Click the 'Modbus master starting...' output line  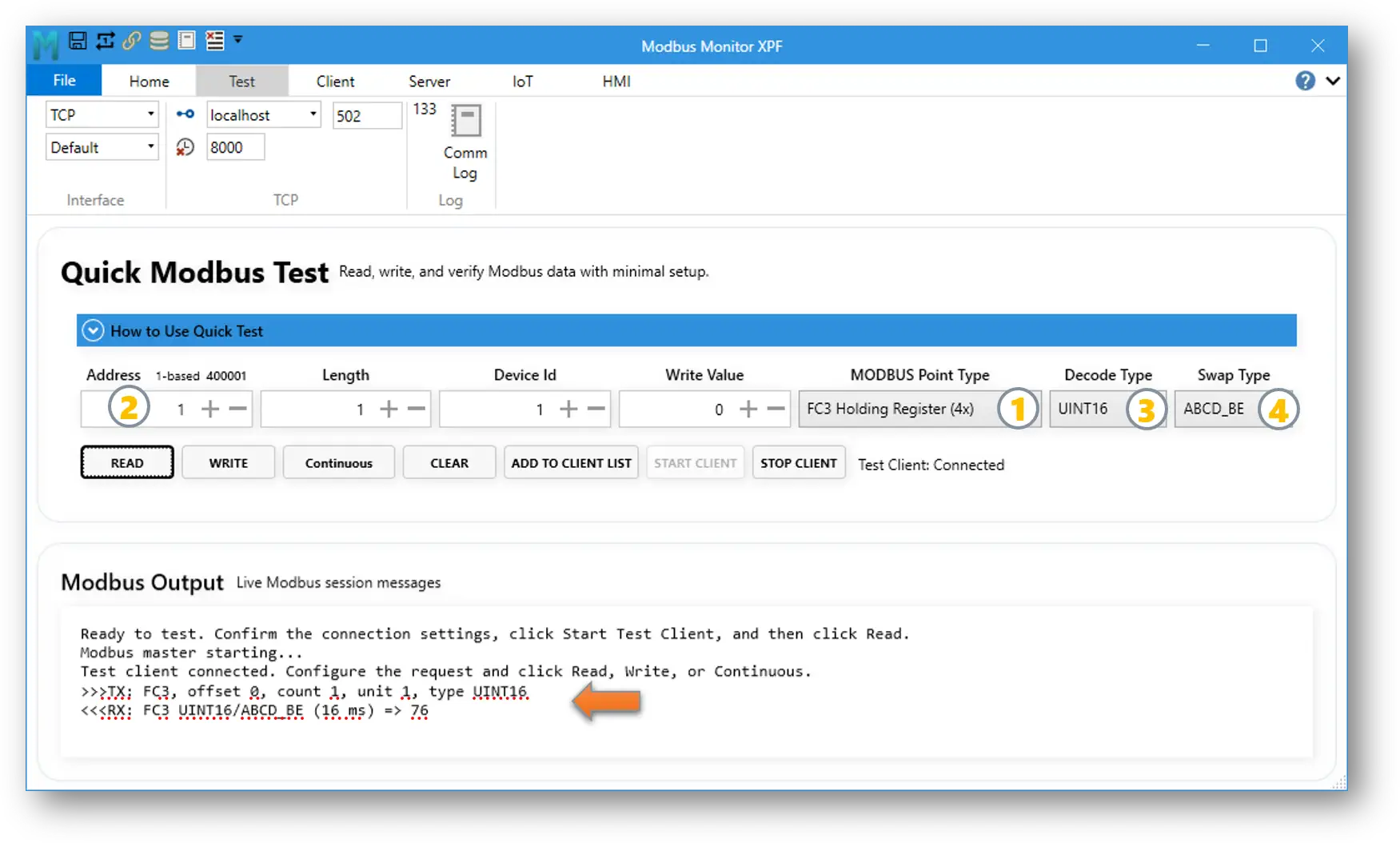[x=191, y=653]
